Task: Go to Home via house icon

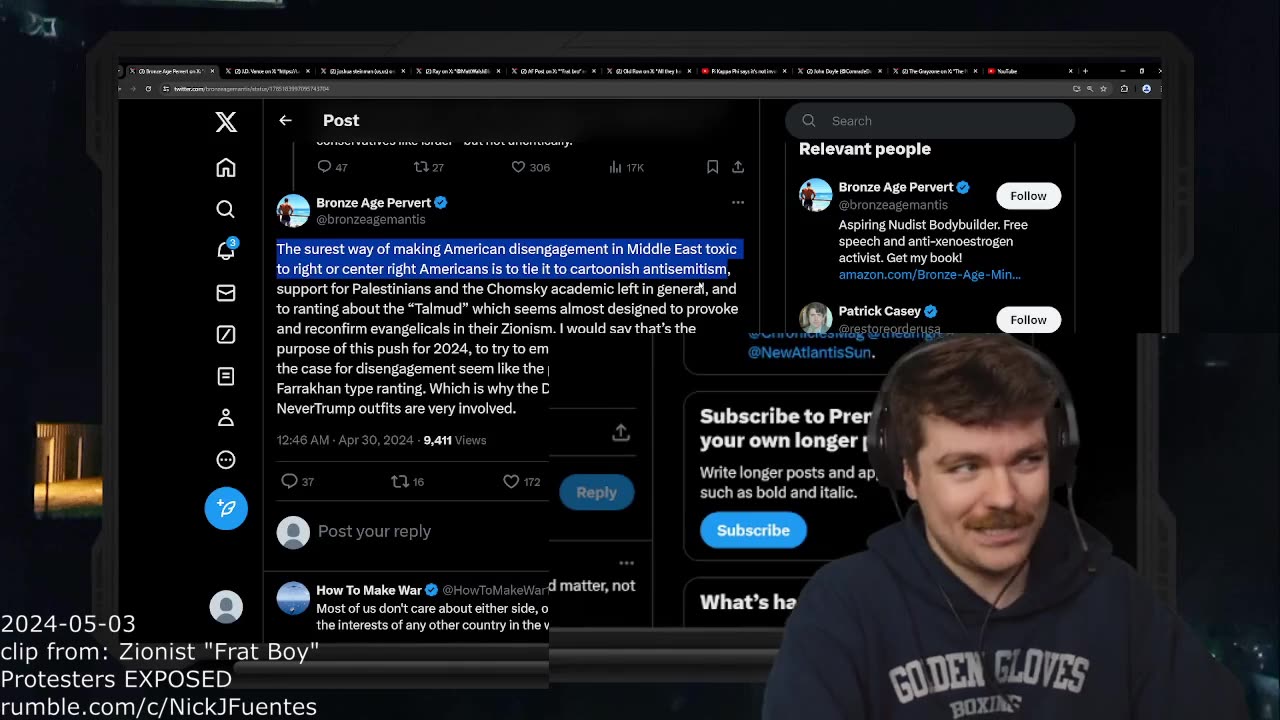Action: point(226,167)
